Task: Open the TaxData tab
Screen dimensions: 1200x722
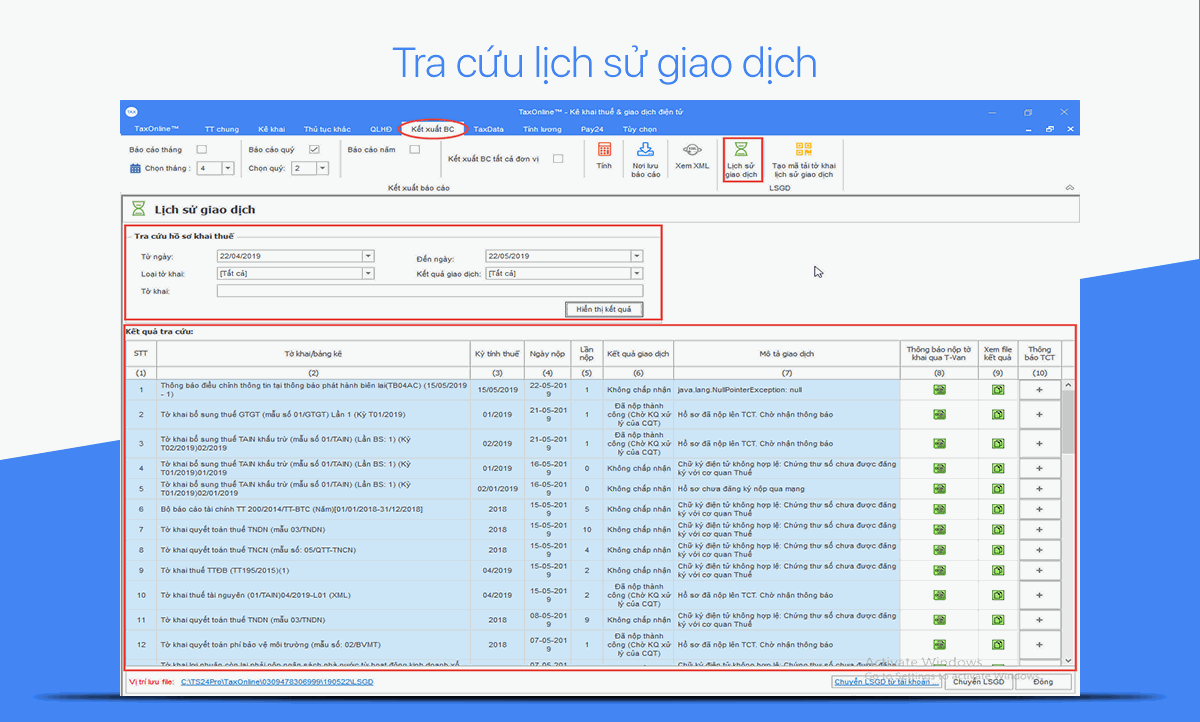Action: pyautogui.click(x=488, y=129)
